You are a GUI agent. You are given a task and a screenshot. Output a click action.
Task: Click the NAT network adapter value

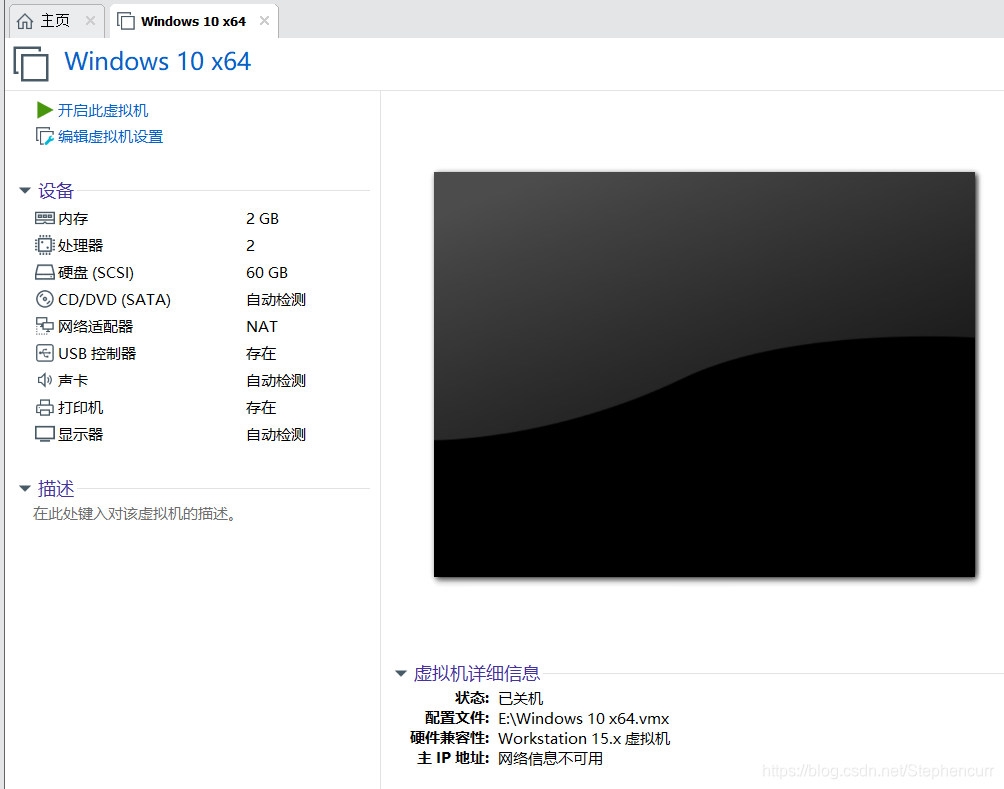point(262,327)
